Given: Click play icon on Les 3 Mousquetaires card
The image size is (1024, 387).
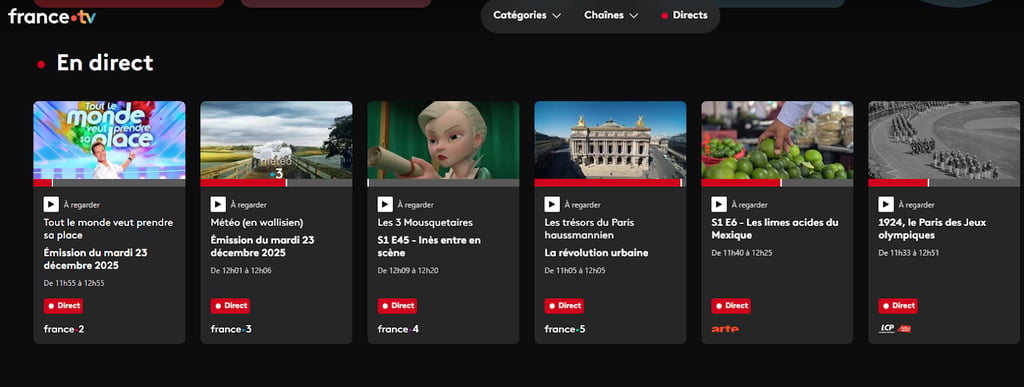Looking at the screenshot, I should pyautogui.click(x=385, y=204).
